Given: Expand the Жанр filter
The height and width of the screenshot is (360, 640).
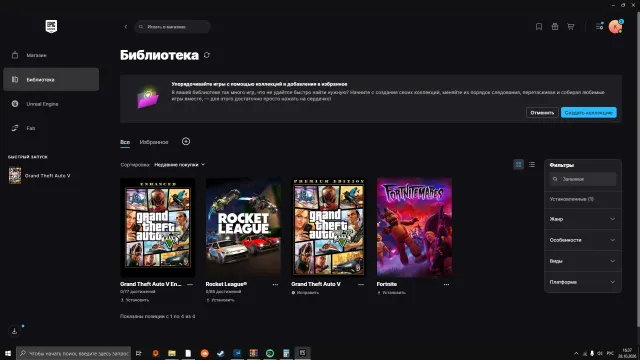Looking at the screenshot, I should (x=583, y=219).
